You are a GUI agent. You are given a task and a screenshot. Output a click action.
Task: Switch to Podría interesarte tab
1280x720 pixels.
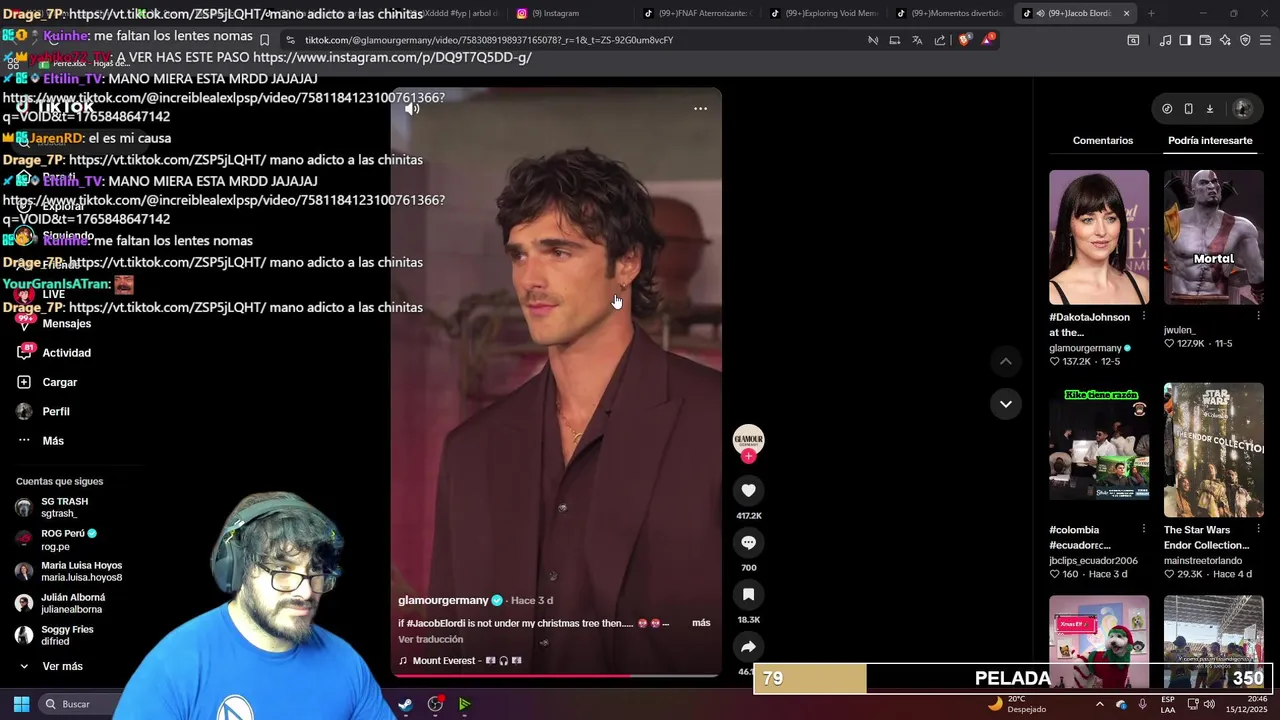point(1210,141)
